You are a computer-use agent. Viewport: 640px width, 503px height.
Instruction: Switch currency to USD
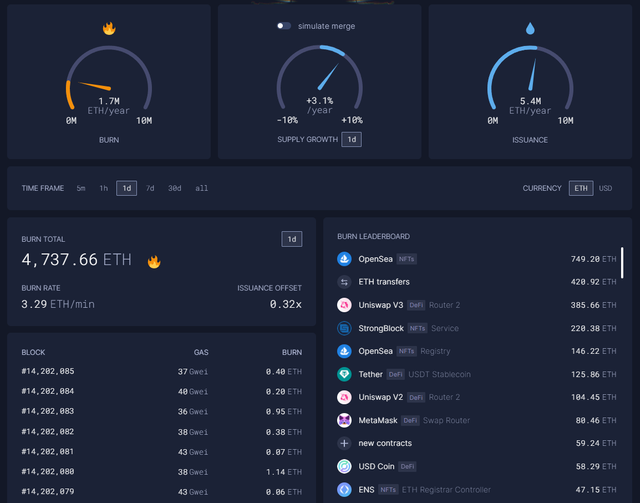[x=605, y=188]
